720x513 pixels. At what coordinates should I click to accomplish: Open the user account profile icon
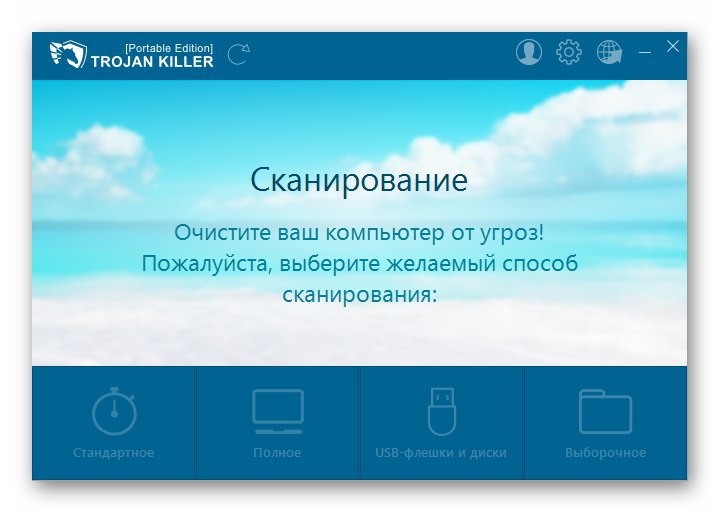coord(529,51)
